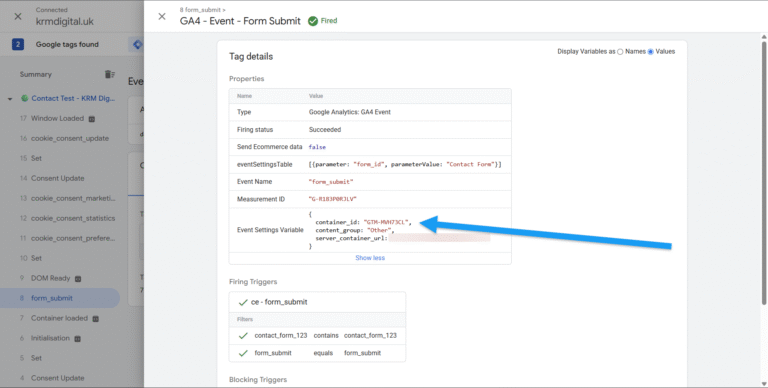Click the Show less link

coord(370,258)
